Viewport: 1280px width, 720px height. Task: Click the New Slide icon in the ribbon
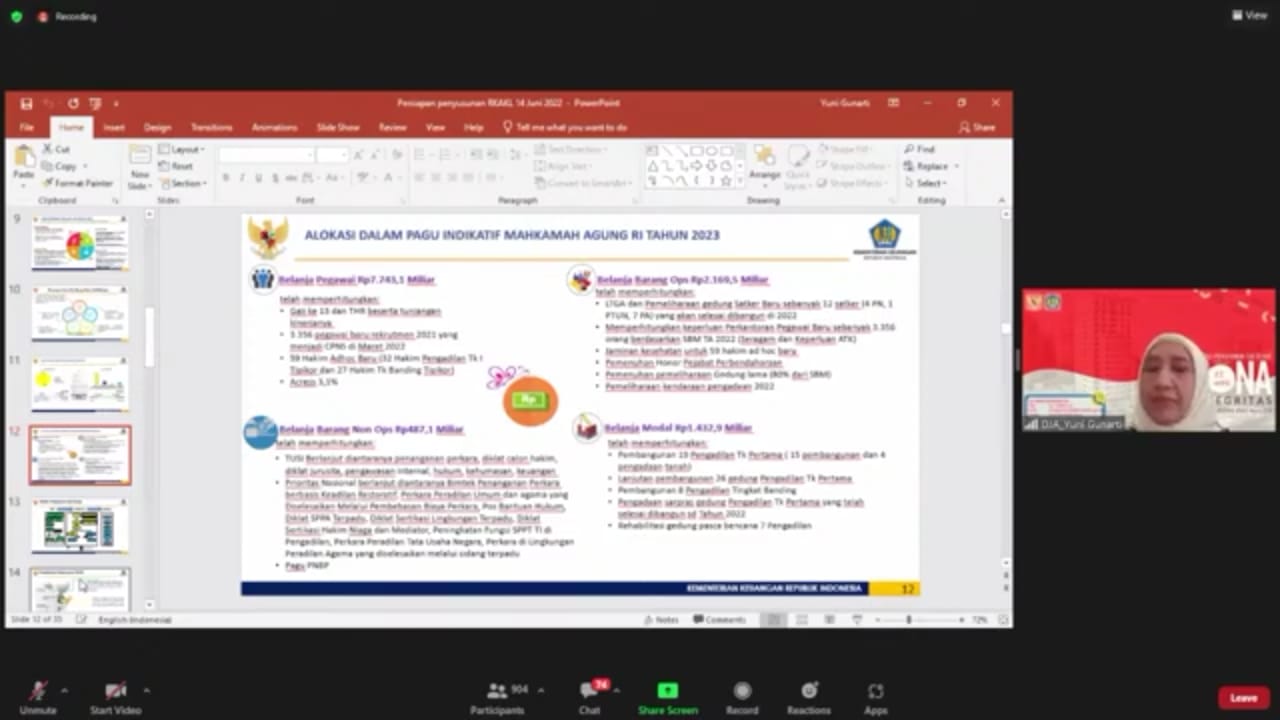(x=140, y=160)
